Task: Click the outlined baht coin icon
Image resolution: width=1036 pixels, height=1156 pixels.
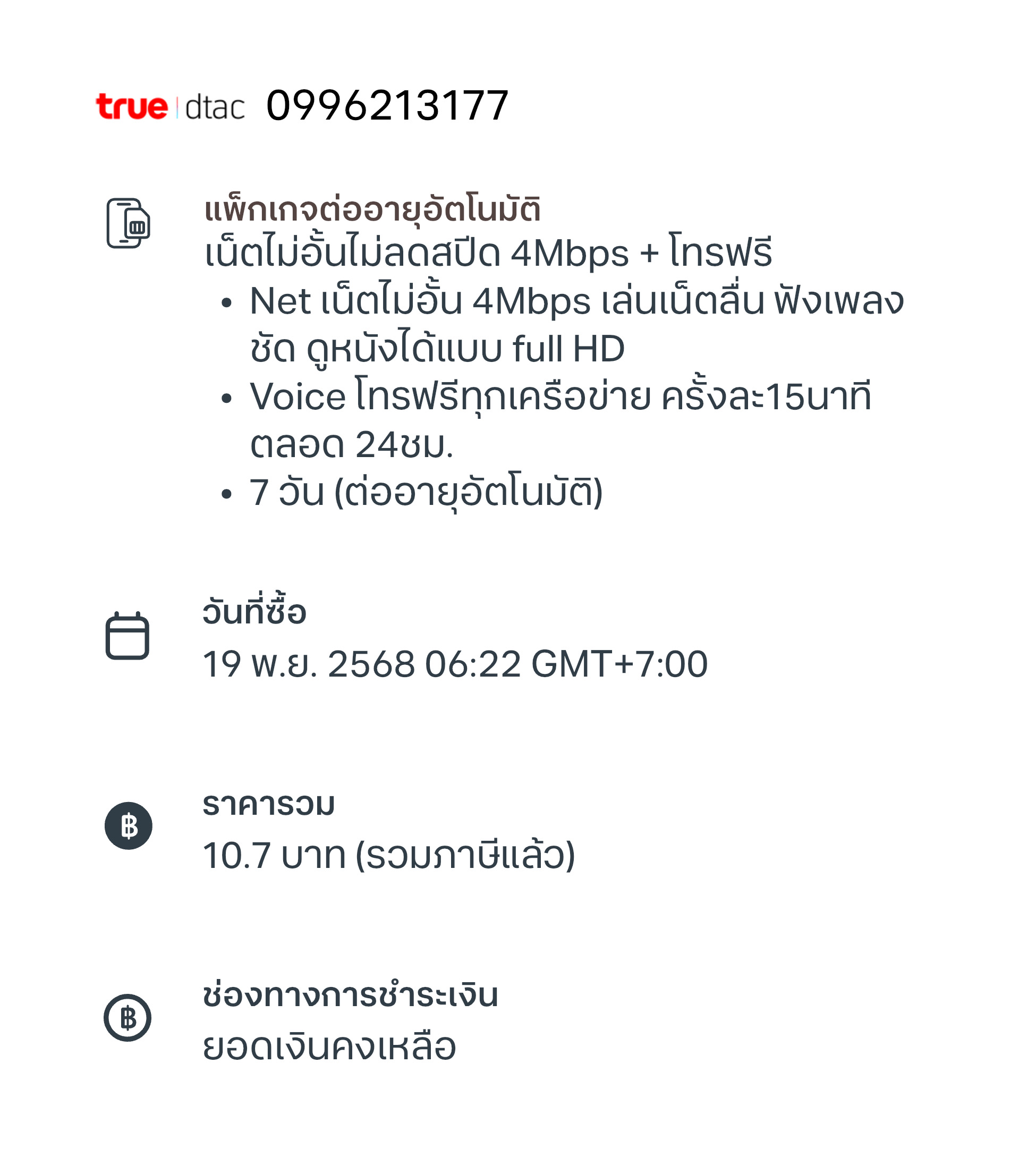Action: click(x=128, y=1018)
